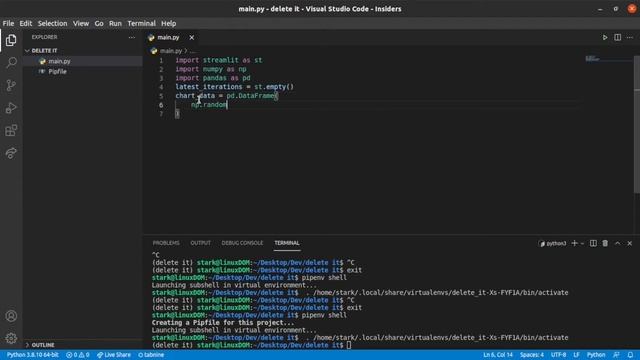Select the python3 terminal entry
The width and height of the screenshot is (640, 360).
[553, 244]
